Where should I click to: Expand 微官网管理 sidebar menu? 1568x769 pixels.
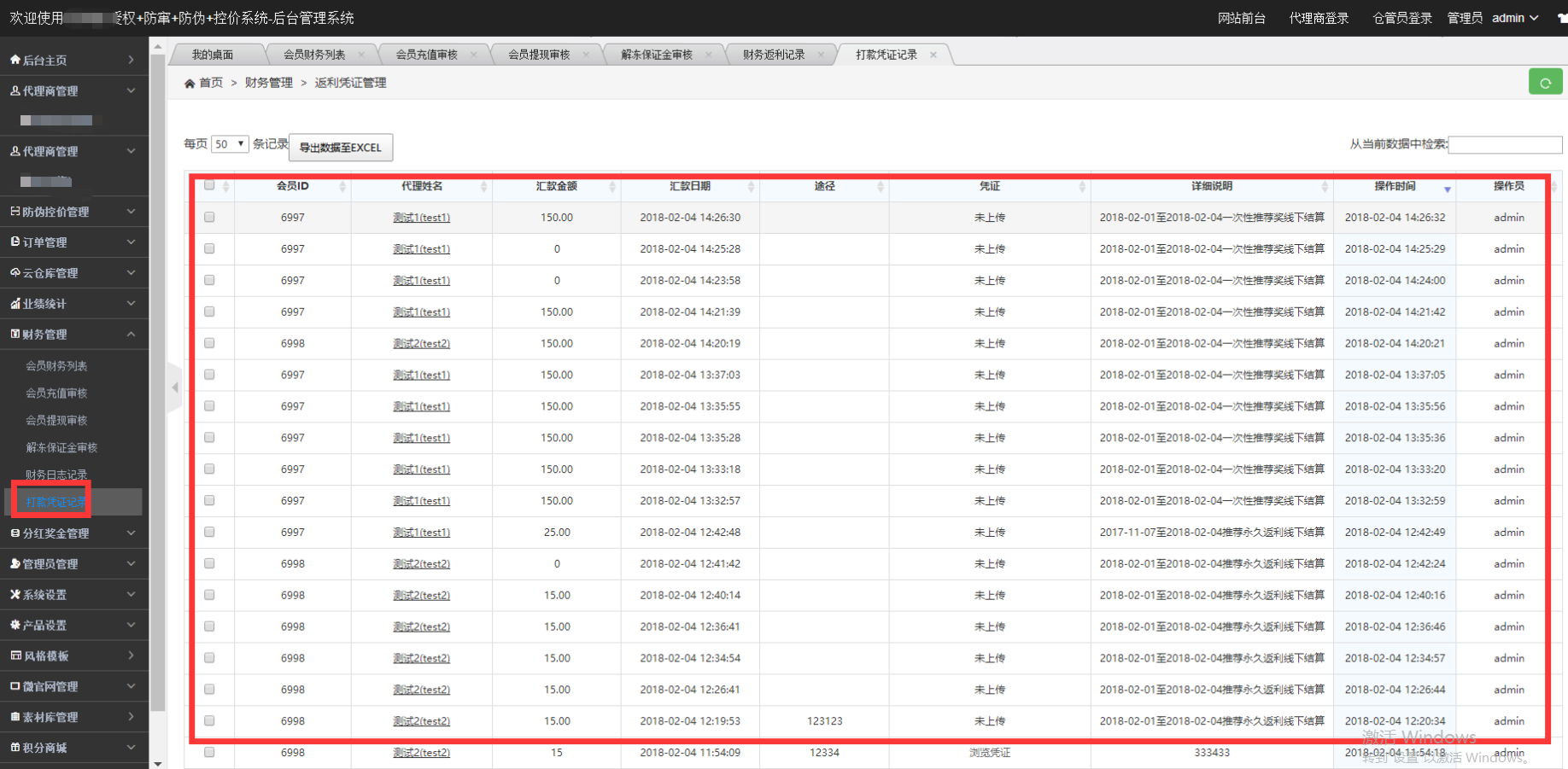pyautogui.click(x=73, y=686)
